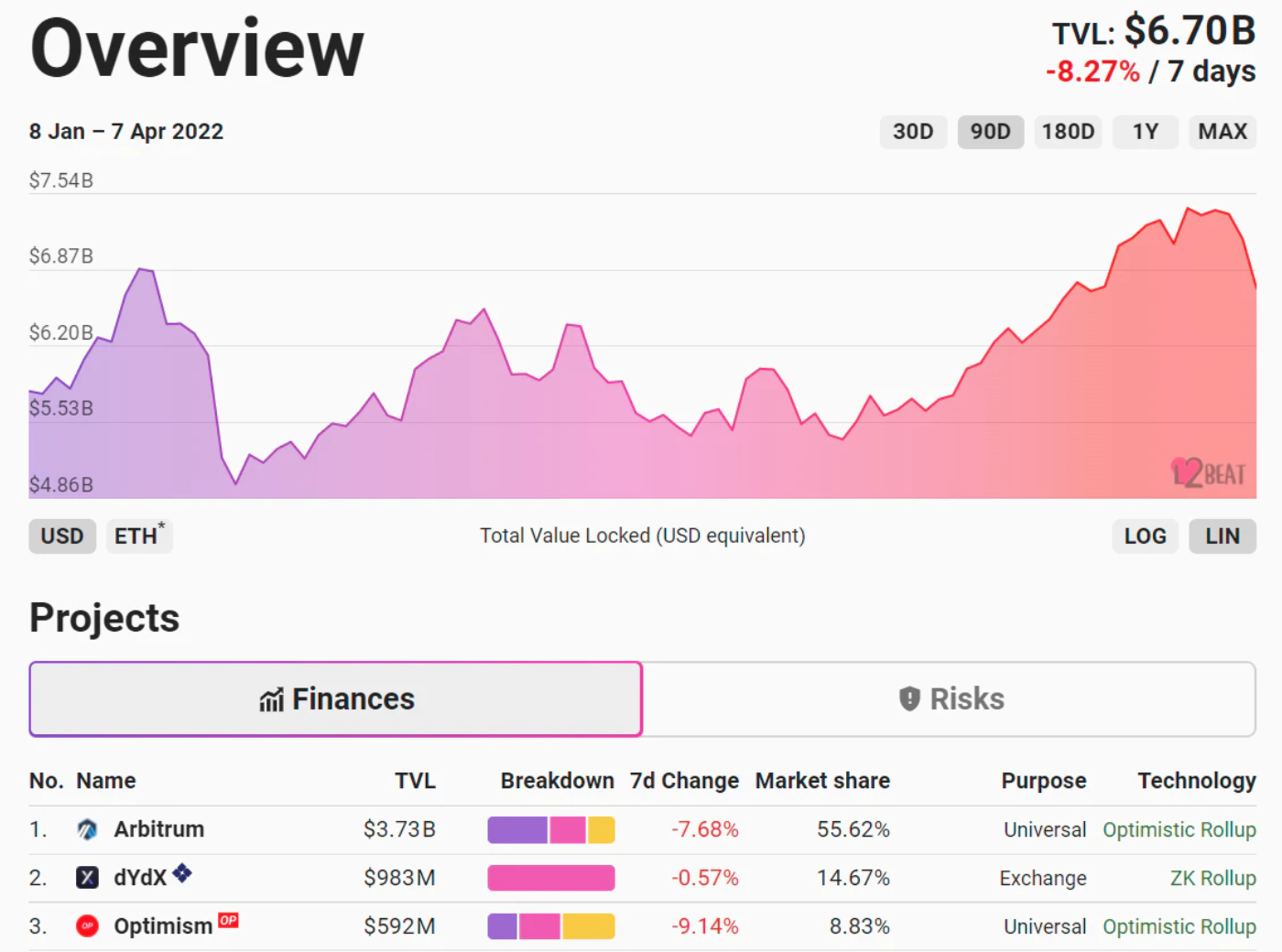Click the ZK Rollup link for dYdX

tap(1213, 878)
